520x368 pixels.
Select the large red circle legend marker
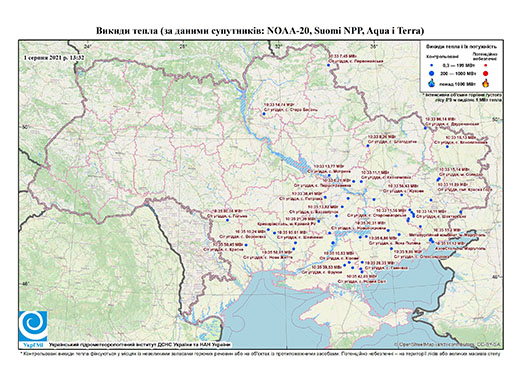[x=485, y=73]
